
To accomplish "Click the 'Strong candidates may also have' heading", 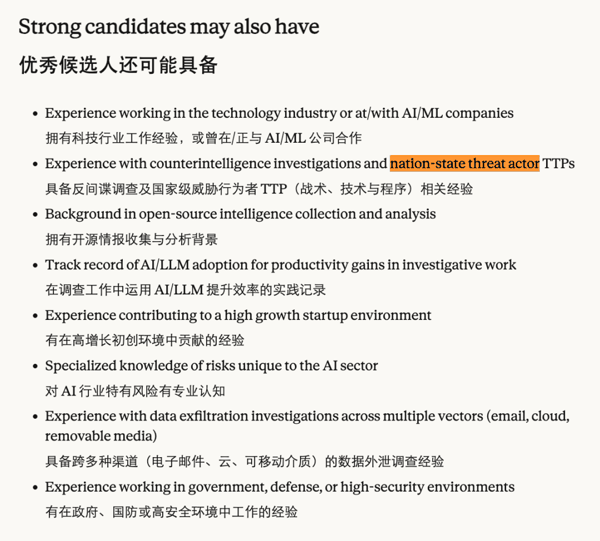I will tap(169, 27).
